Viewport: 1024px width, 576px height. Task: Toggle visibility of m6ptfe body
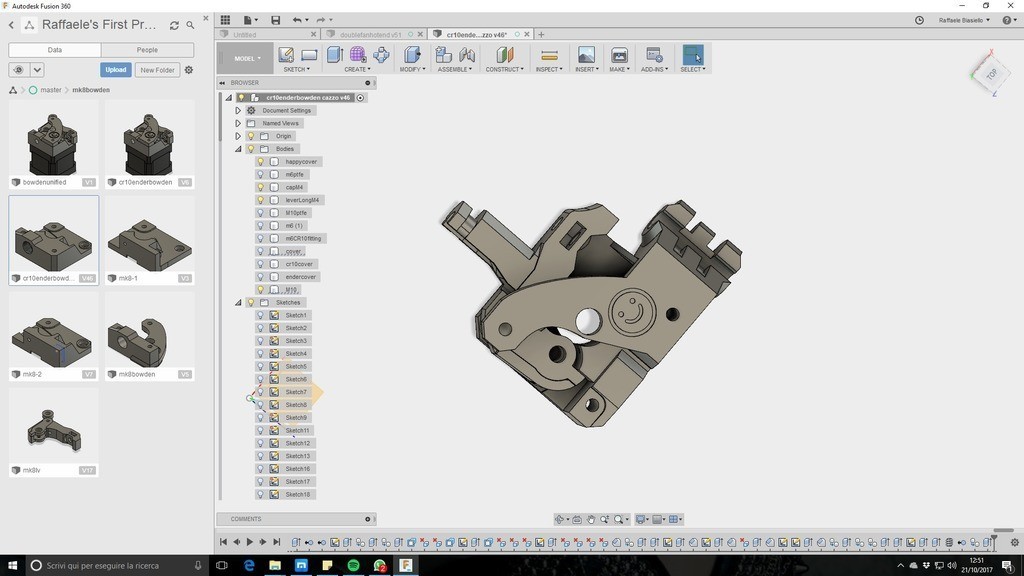(x=261, y=174)
